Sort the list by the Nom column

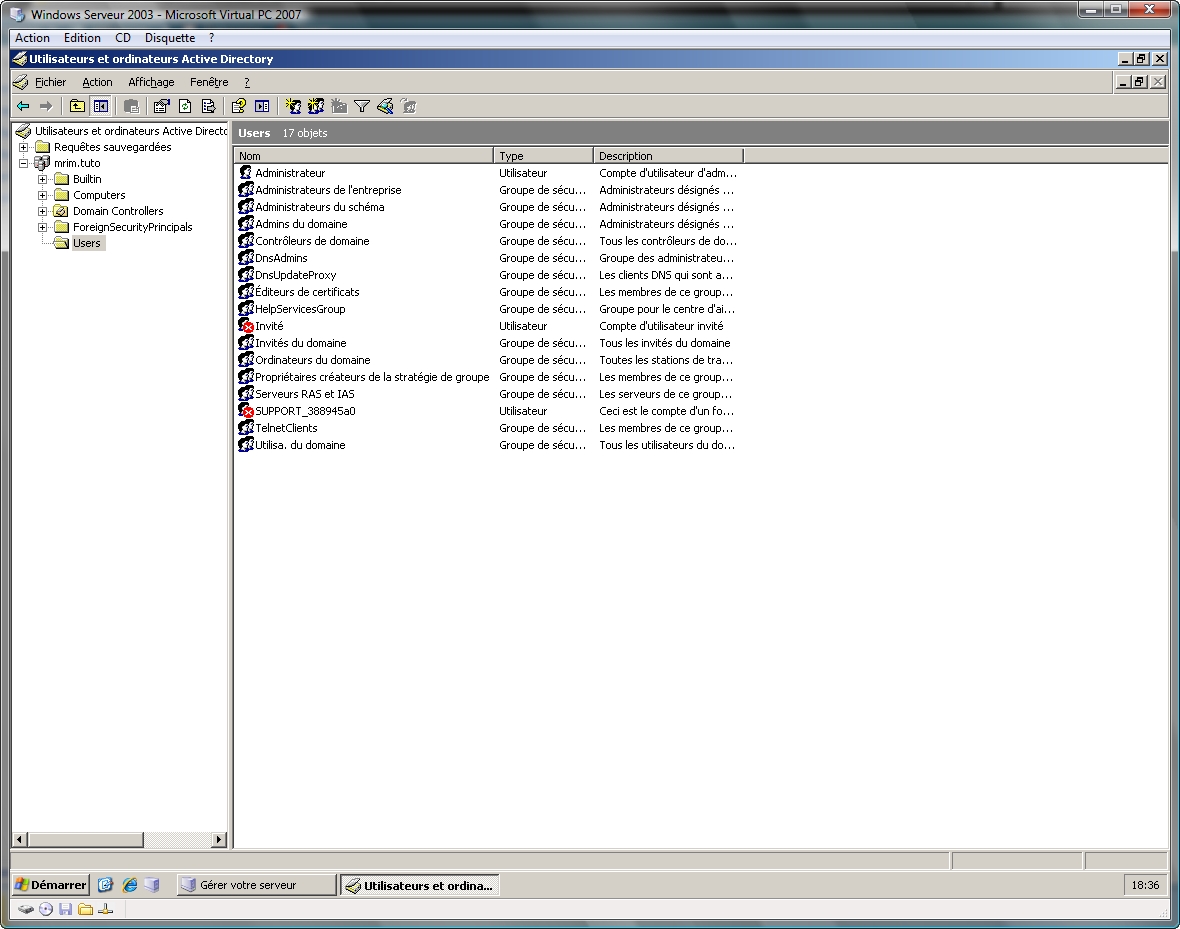(363, 156)
